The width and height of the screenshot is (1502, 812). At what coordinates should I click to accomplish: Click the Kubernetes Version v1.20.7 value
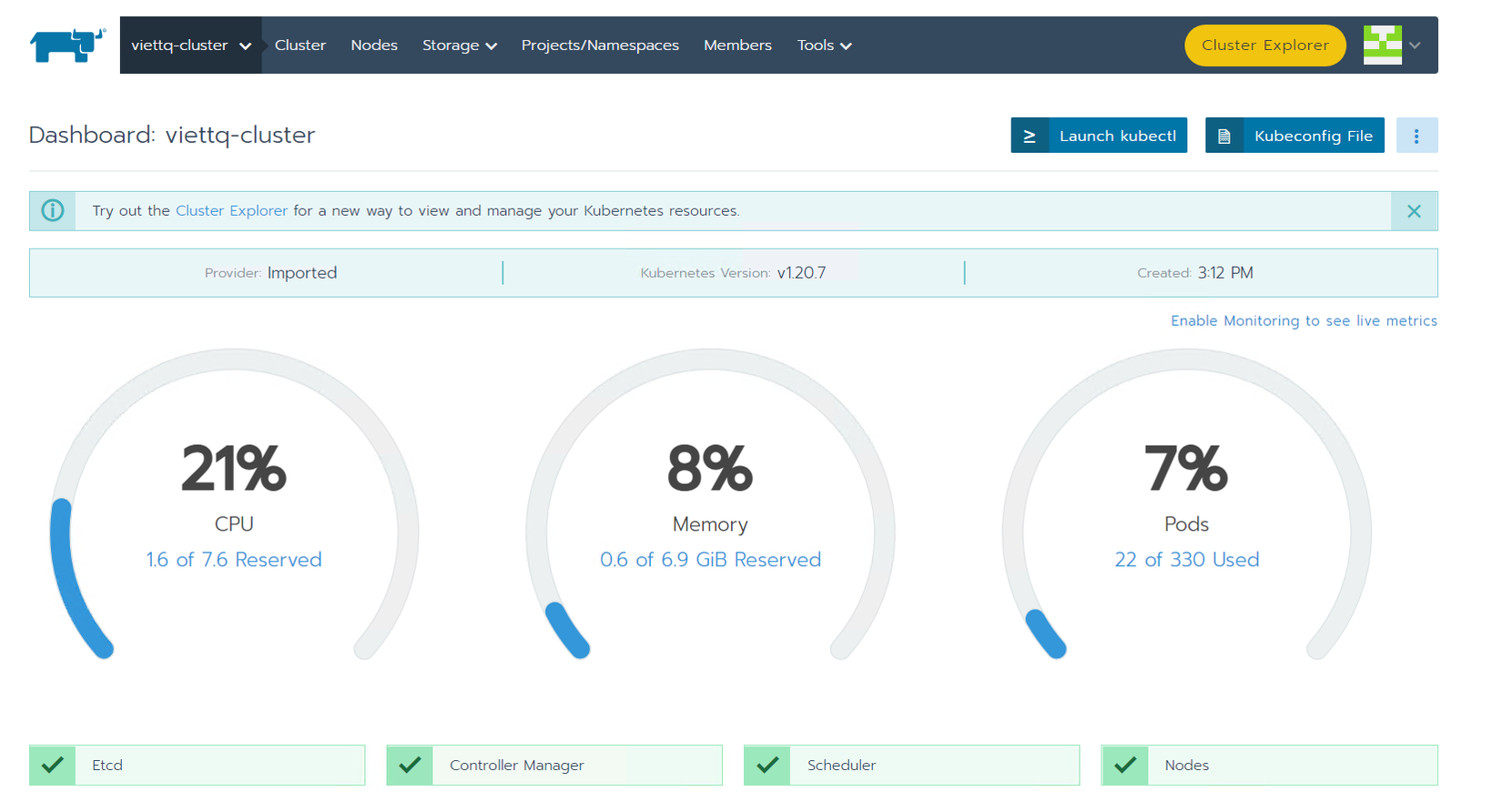(x=801, y=273)
